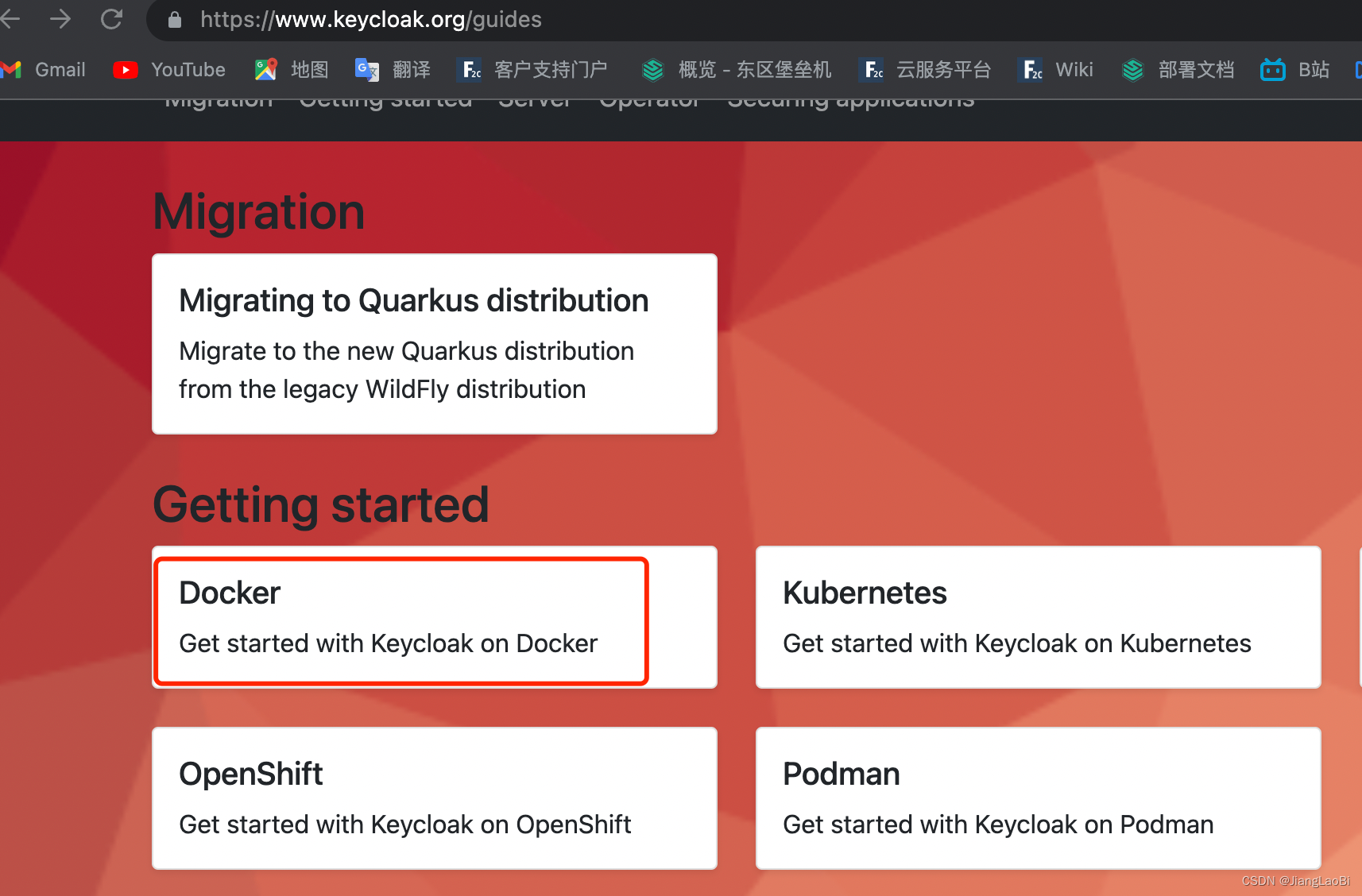Open the 客户支持门户 bookmark
The image size is (1362, 896).
532,70
